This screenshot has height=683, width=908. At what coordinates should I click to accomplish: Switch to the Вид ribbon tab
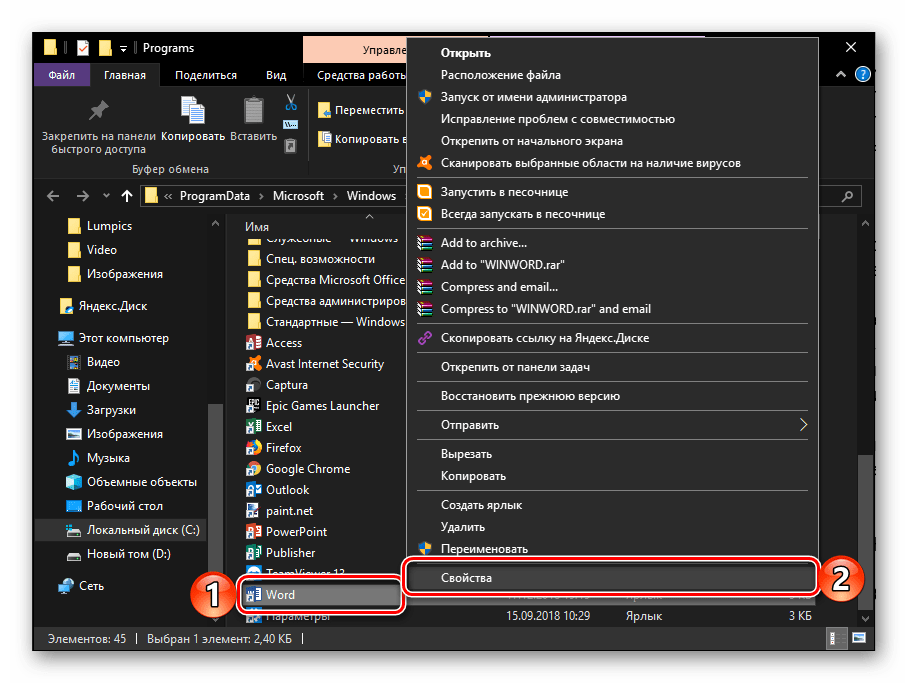[x=275, y=74]
